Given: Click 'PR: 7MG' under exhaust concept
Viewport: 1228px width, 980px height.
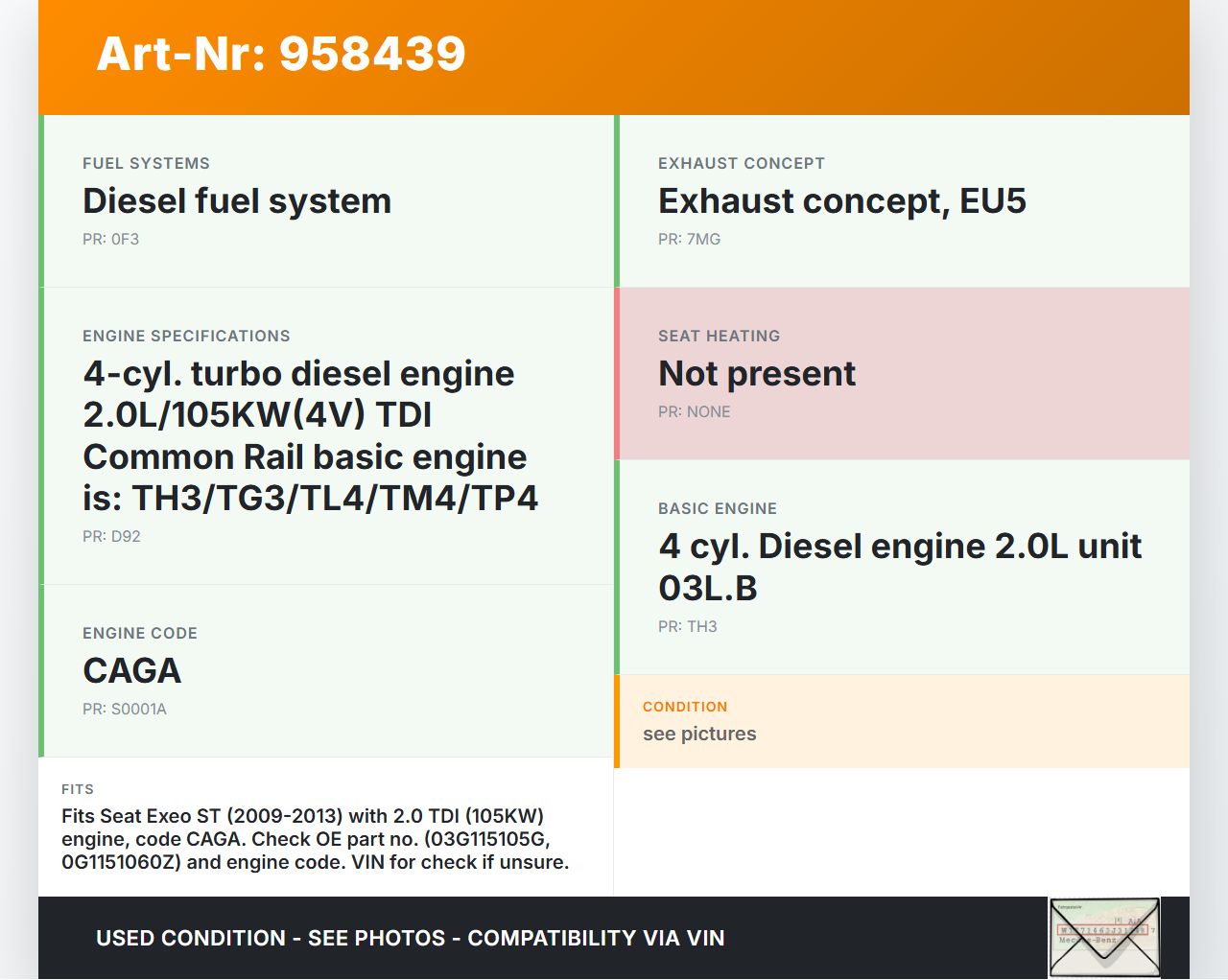Looking at the screenshot, I should pyautogui.click(x=689, y=240).
